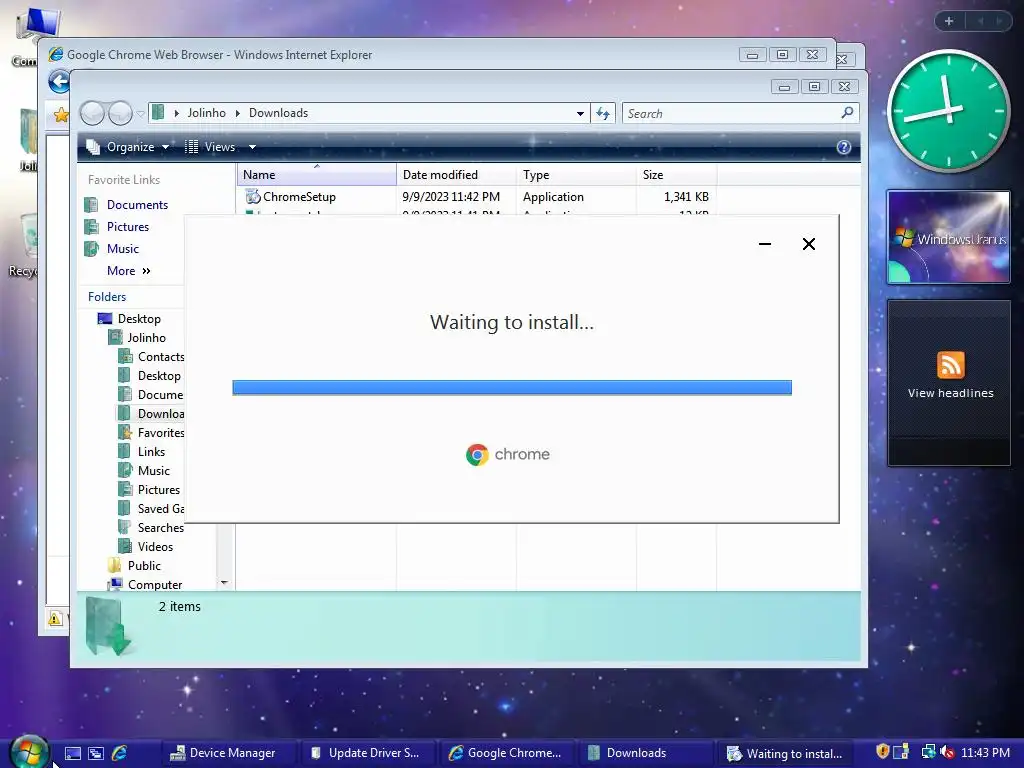This screenshot has width=1024, height=768.
Task: Click the Views toolbar button
Action: pos(210,147)
